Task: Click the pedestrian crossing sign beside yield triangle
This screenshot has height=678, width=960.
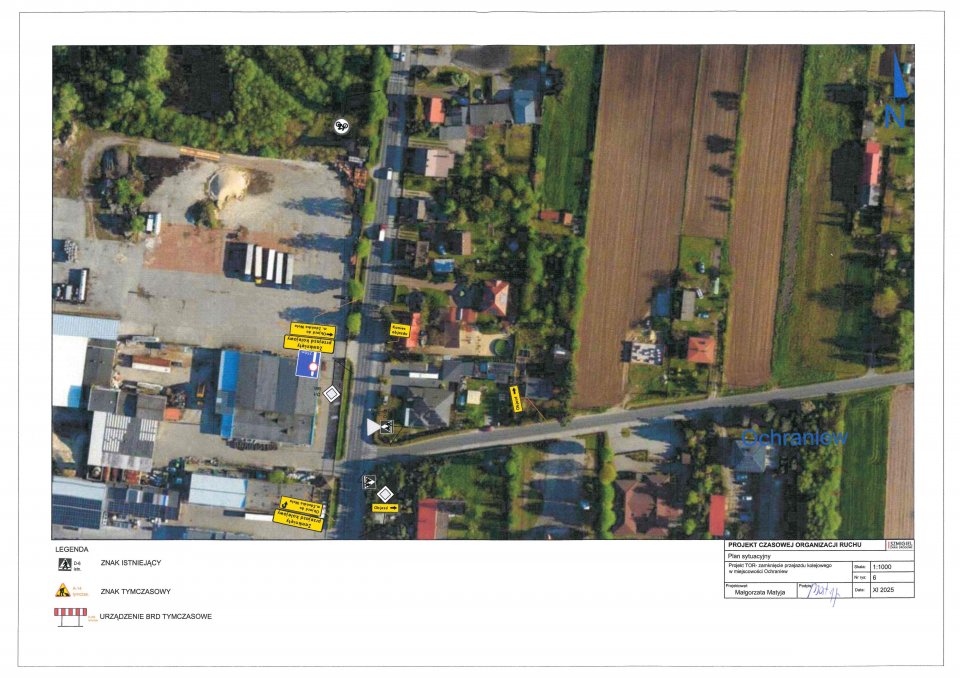Action: (387, 428)
